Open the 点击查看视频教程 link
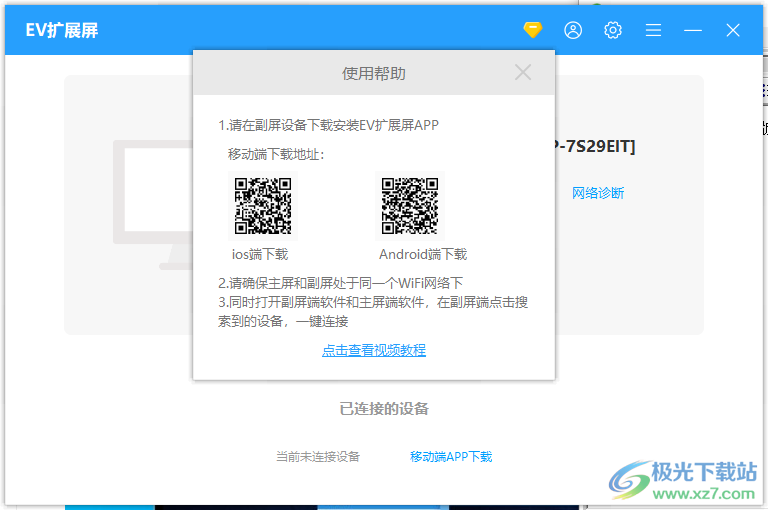768x510 pixels. (x=374, y=350)
